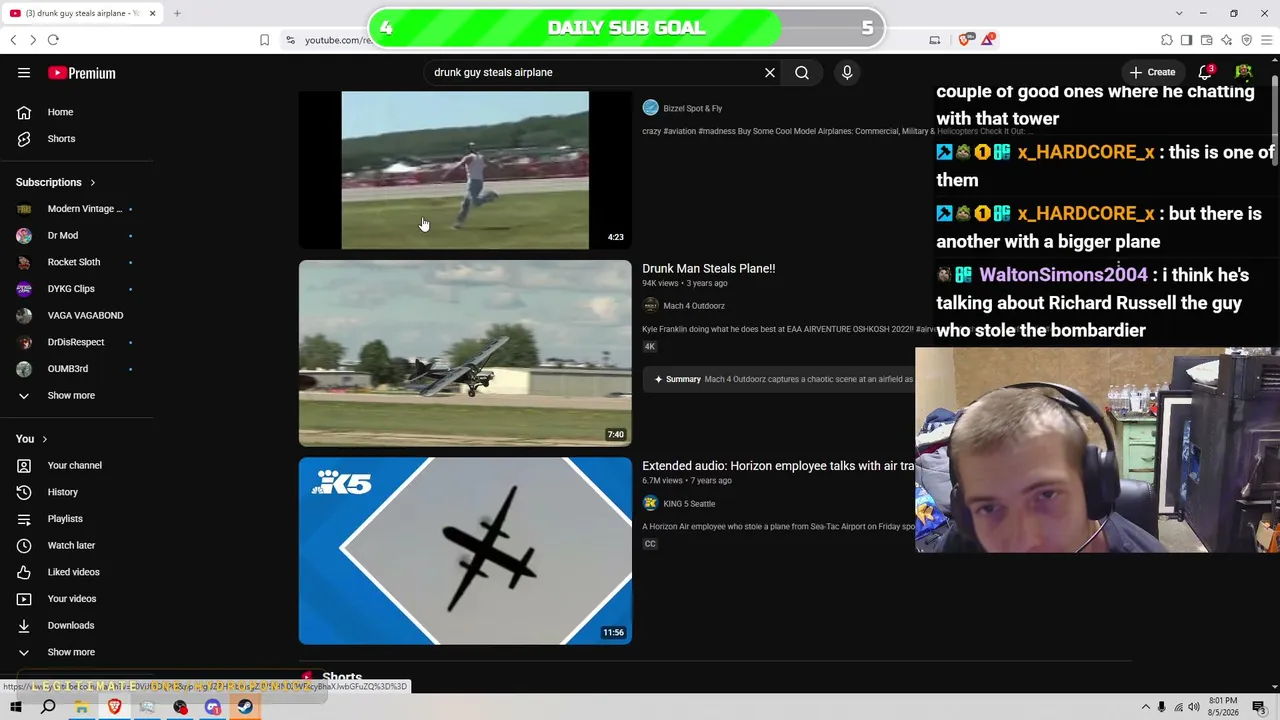Click the Create button

pyautogui.click(x=1152, y=72)
